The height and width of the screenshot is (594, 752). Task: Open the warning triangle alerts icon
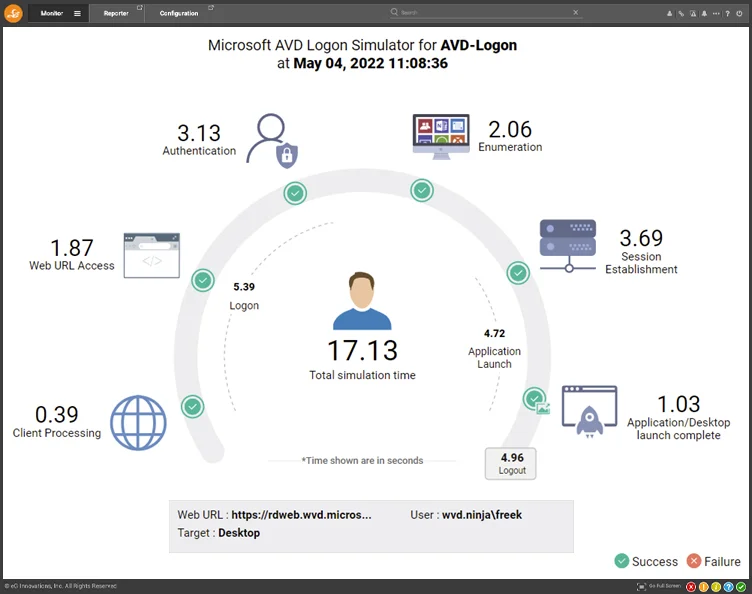pyautogui.click(x=693, y=14)
